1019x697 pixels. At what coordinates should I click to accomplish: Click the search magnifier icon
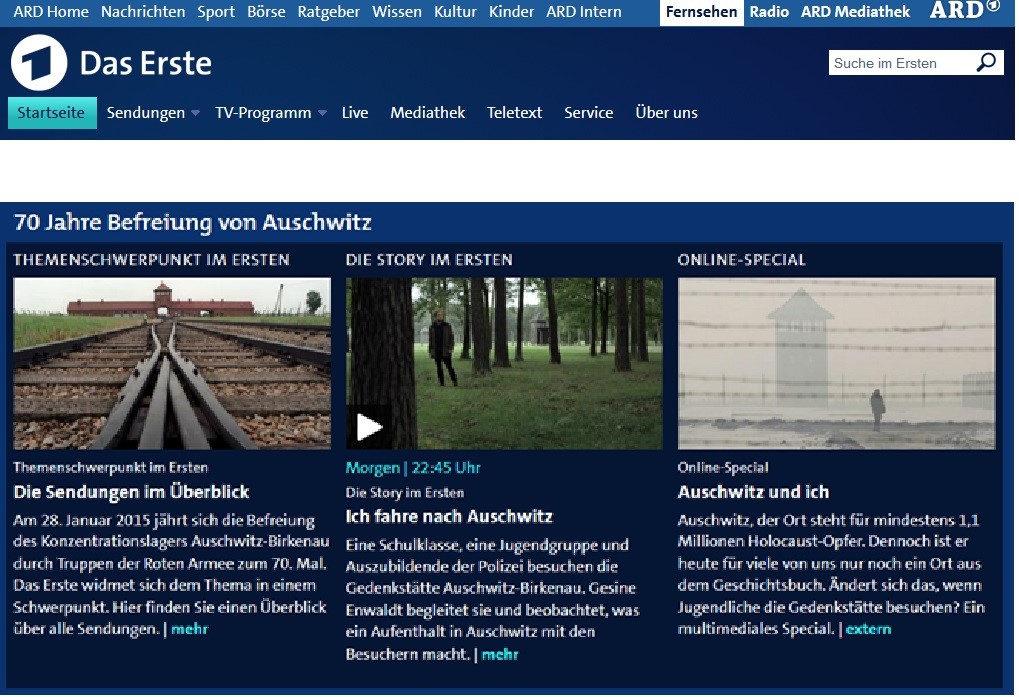pyautogui.click(x=986, y=62)
